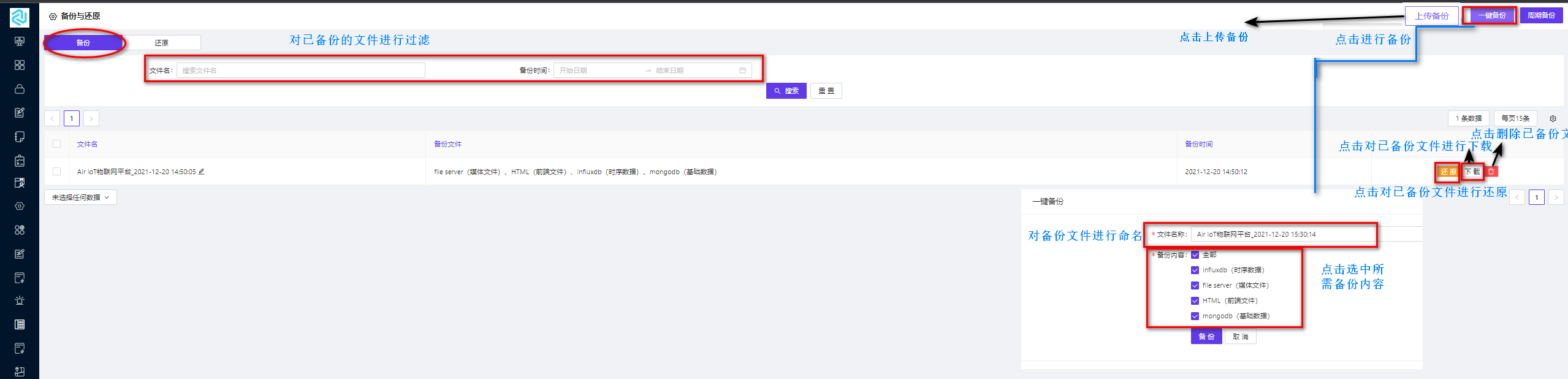Open the clipboard checklist icon in the sidebar
The image size is (1568, 379).
point(20,161)
